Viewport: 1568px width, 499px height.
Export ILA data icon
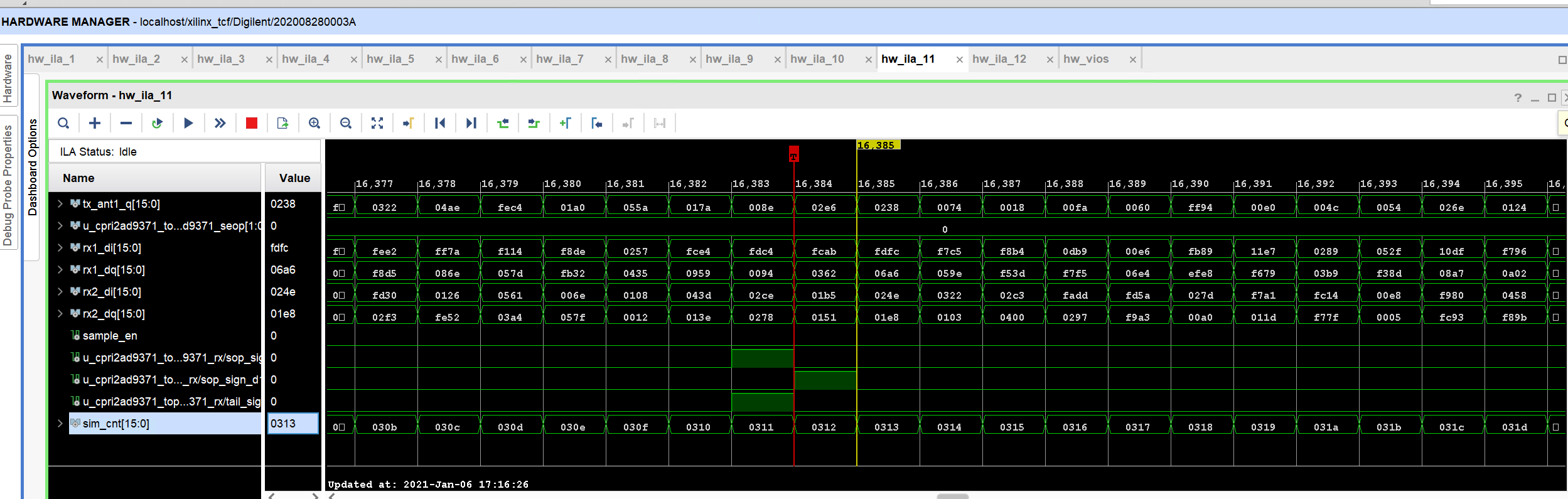(283, 123)
